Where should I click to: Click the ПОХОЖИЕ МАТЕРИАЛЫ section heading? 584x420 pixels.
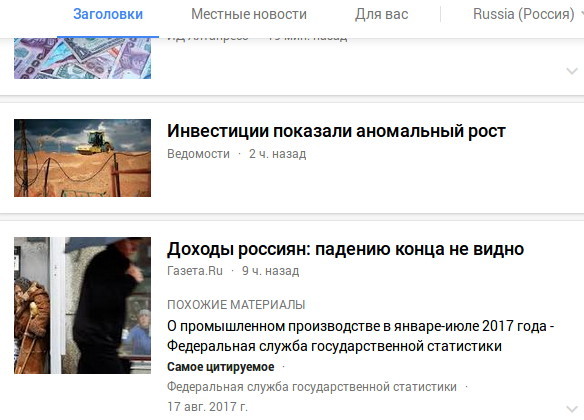coord(236,305)
